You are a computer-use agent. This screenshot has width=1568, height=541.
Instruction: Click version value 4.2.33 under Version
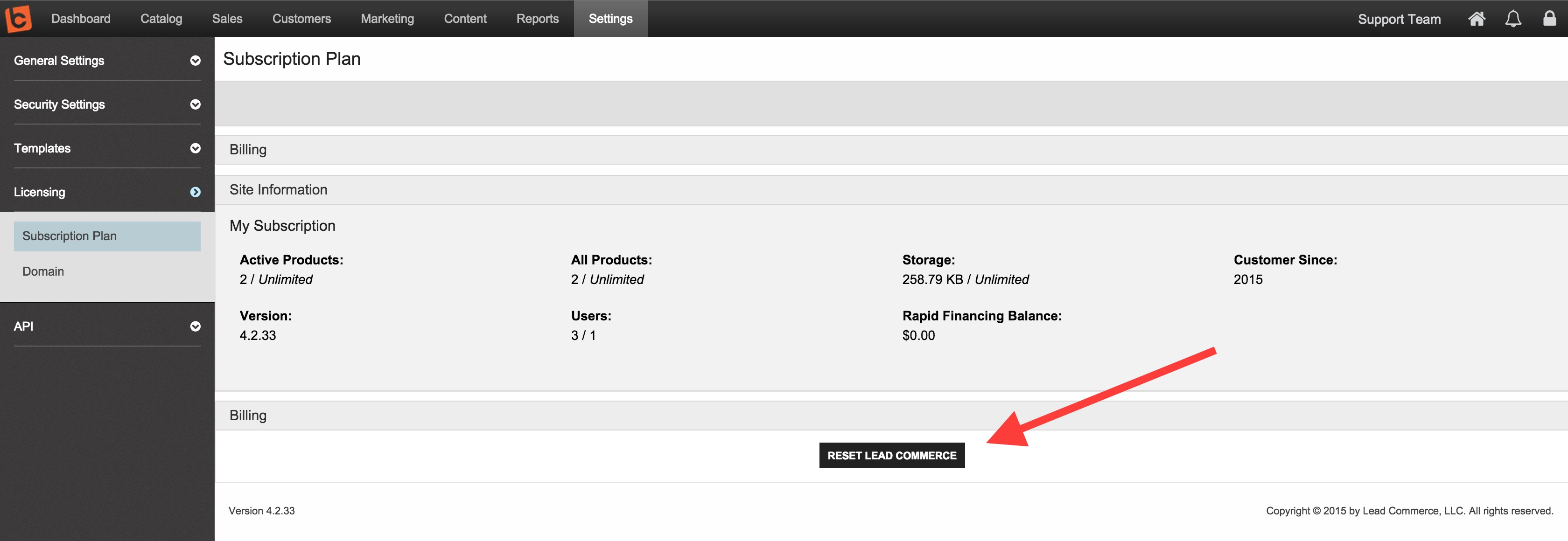[x=258, y=335]
